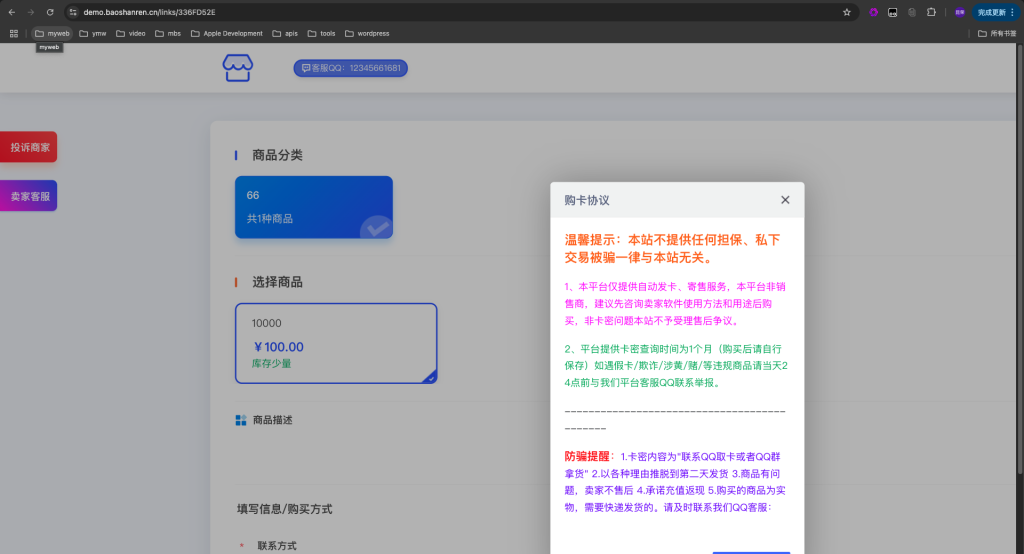The width and height of the screenshot is (1024, 554).
Task: Open the 卖家客服 side button
Action: coord(29,196)
